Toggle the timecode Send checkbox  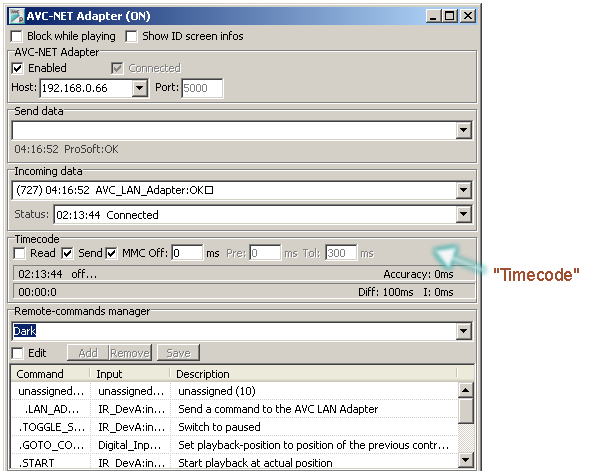pos(67,253)
